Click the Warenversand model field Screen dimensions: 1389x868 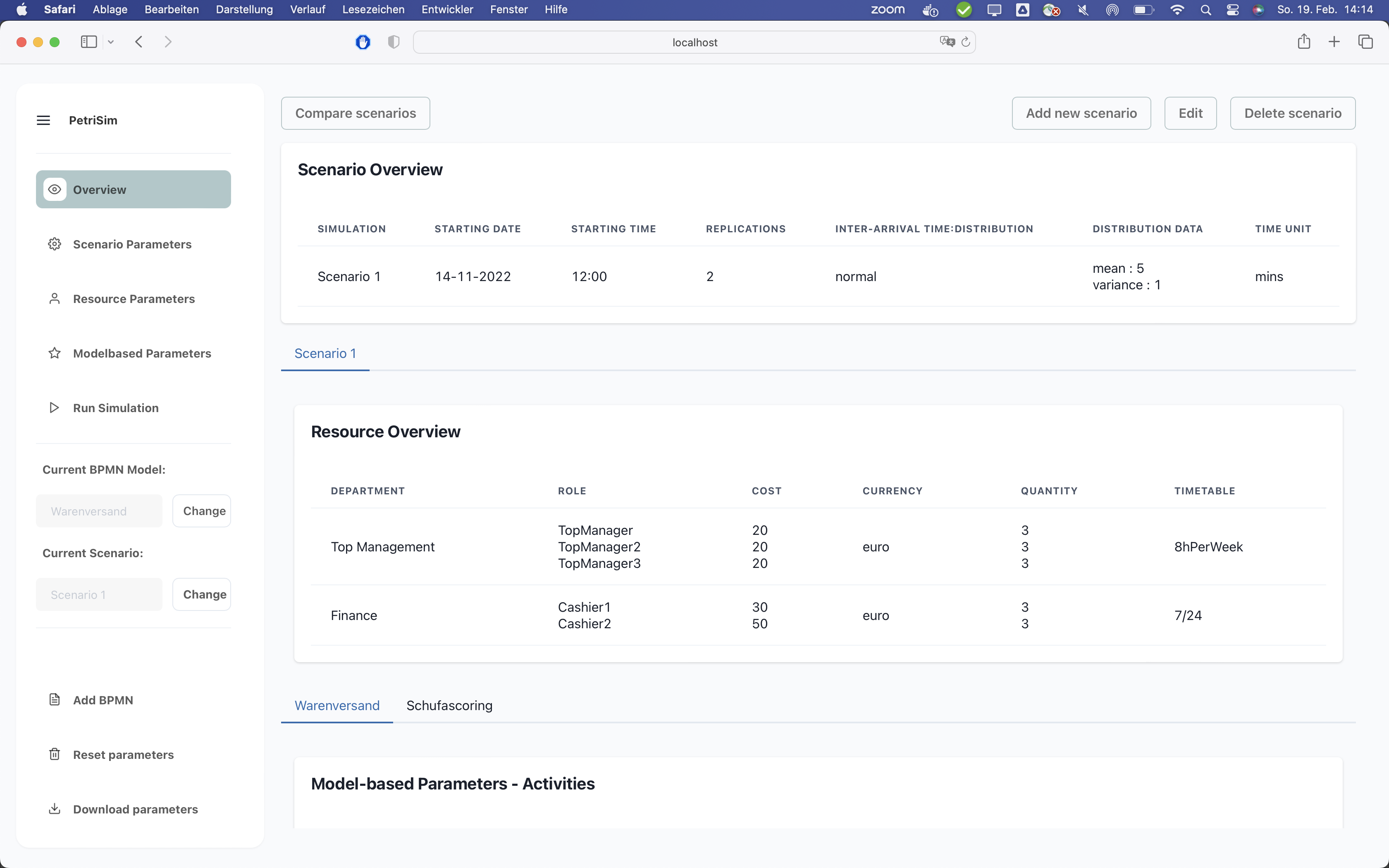[99, 511]
